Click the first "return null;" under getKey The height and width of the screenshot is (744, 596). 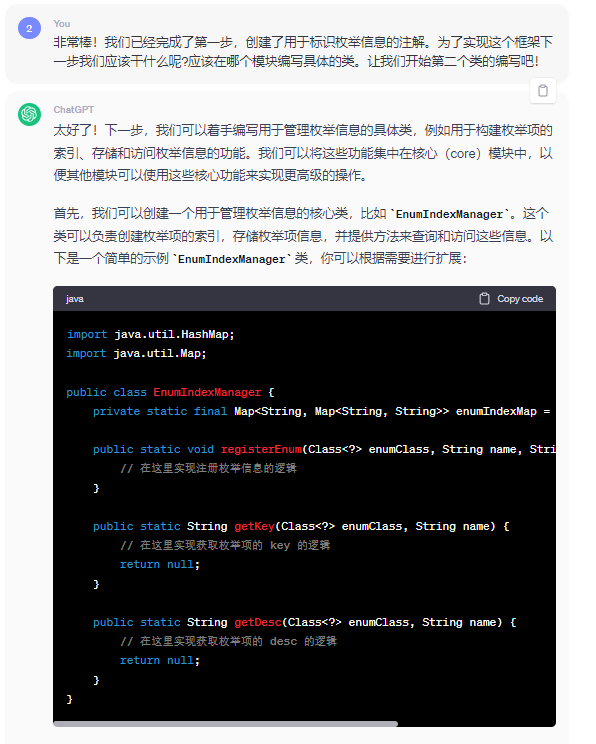160,564
